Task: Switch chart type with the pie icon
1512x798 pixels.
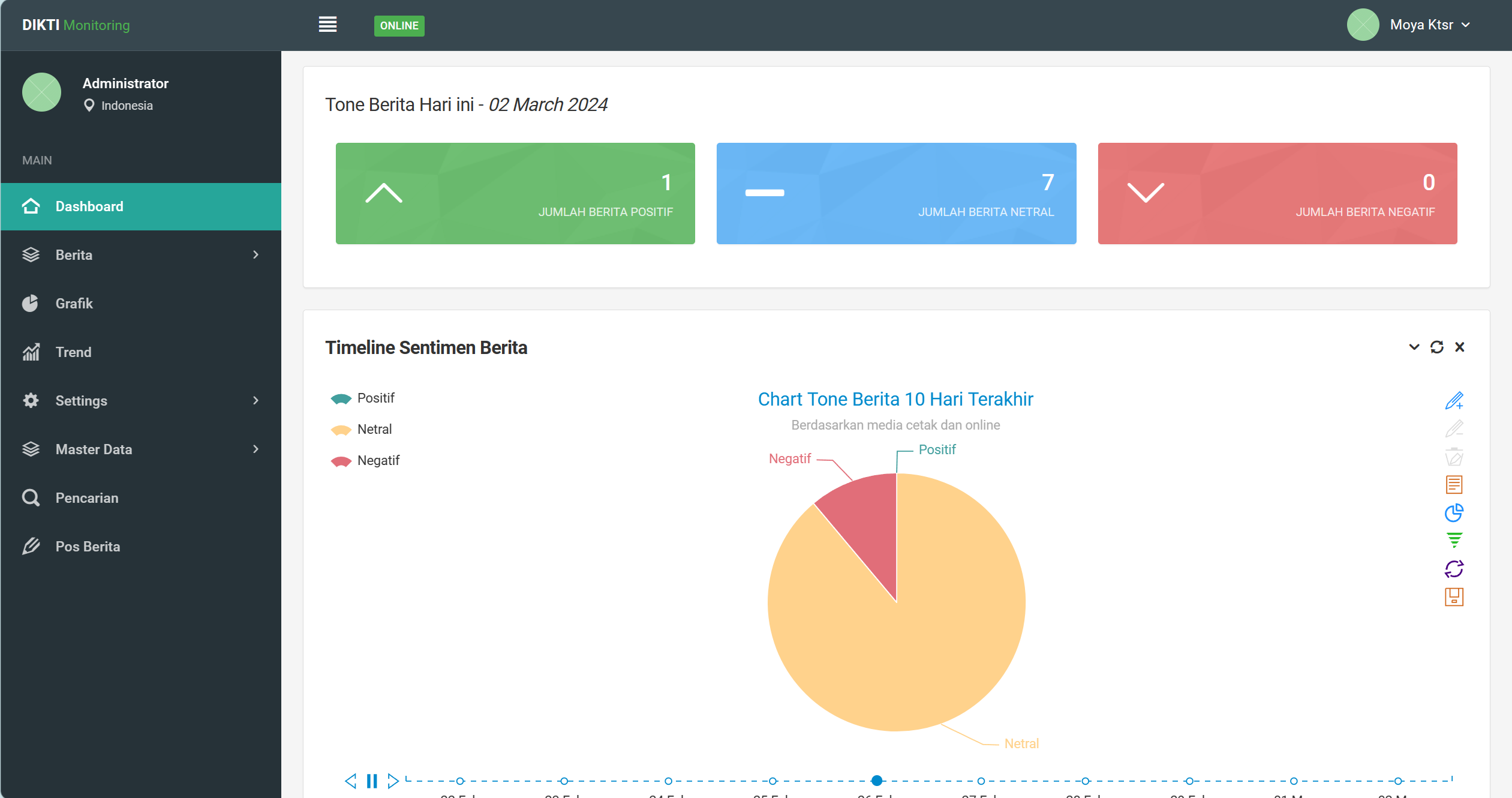Action: pyautogui.click(x=1454, y=512)
